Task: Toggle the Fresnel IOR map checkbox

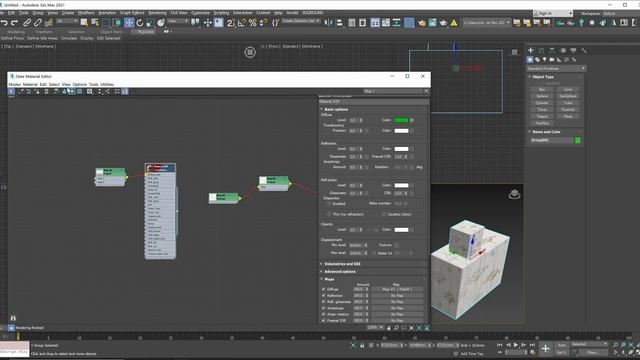Action: 324,320
